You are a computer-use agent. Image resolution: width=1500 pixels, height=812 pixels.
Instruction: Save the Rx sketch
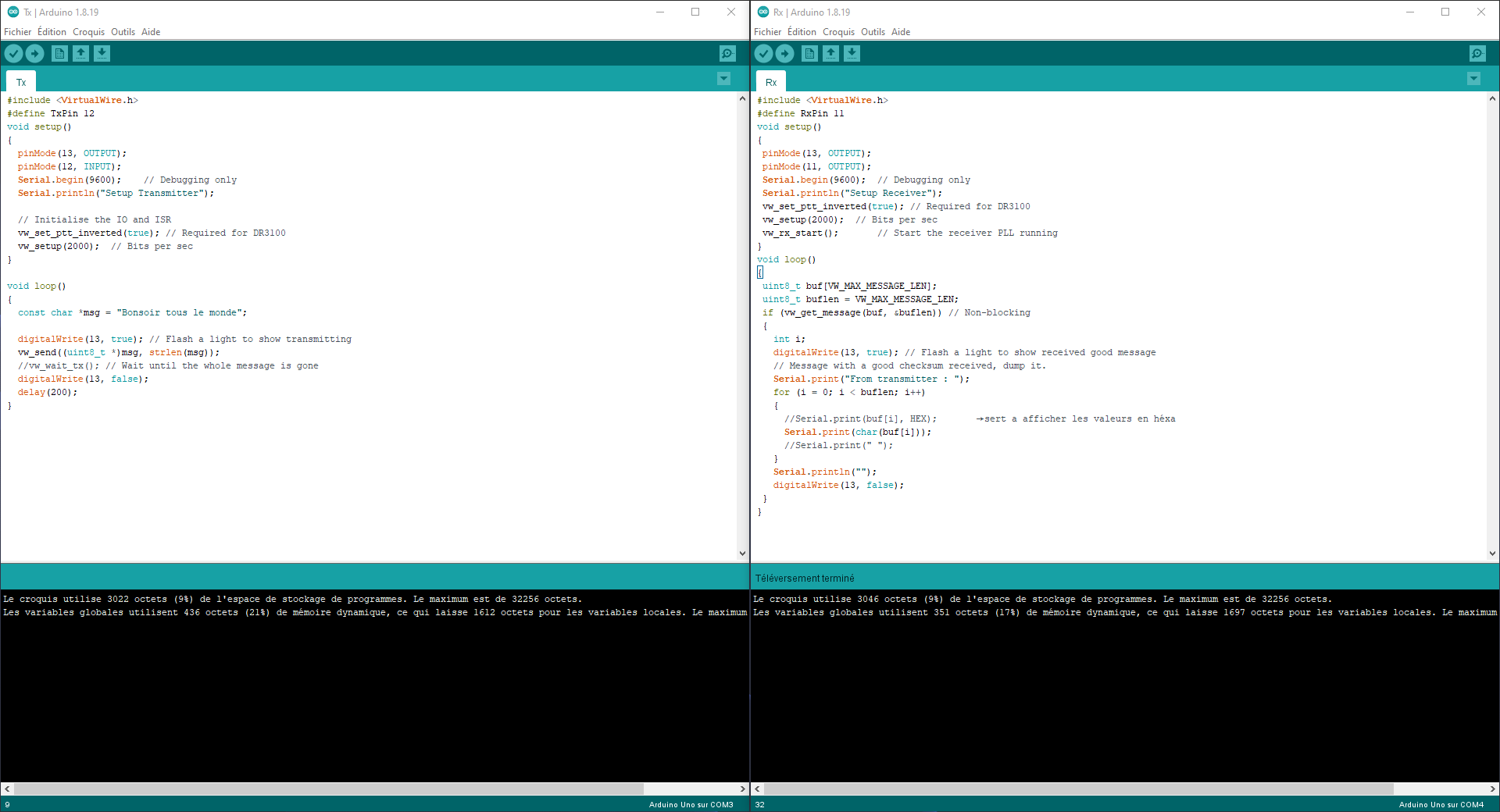[x=851, y=53]
